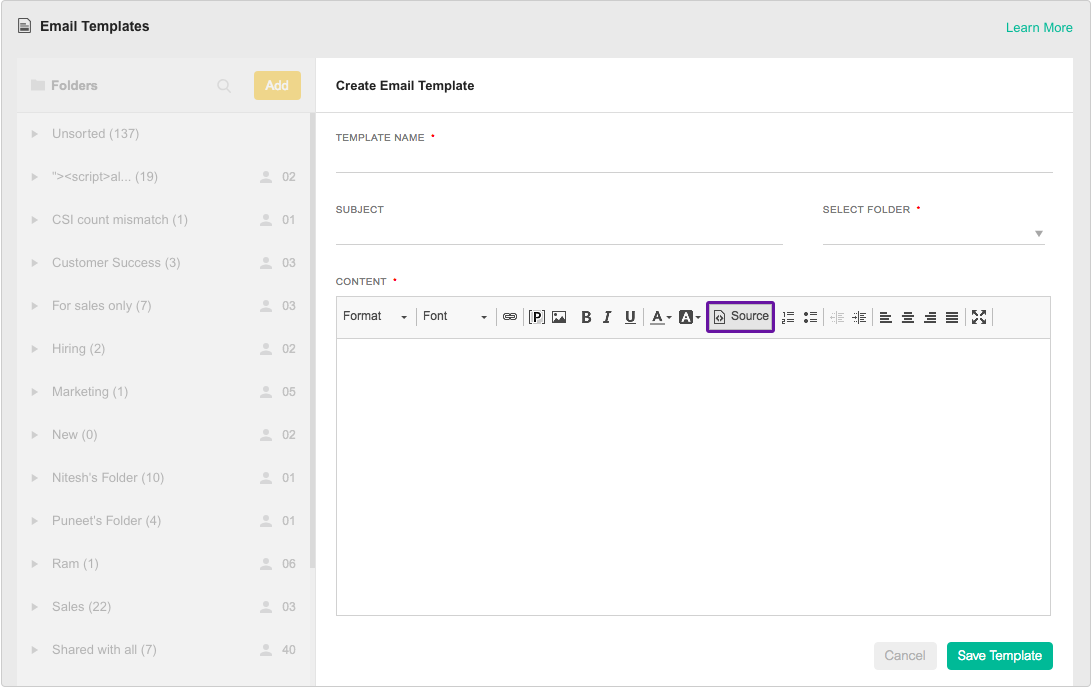Viewport: 1092px width, 688px height.
Task: Open the text color picker
Action: (x=660, y=317)
